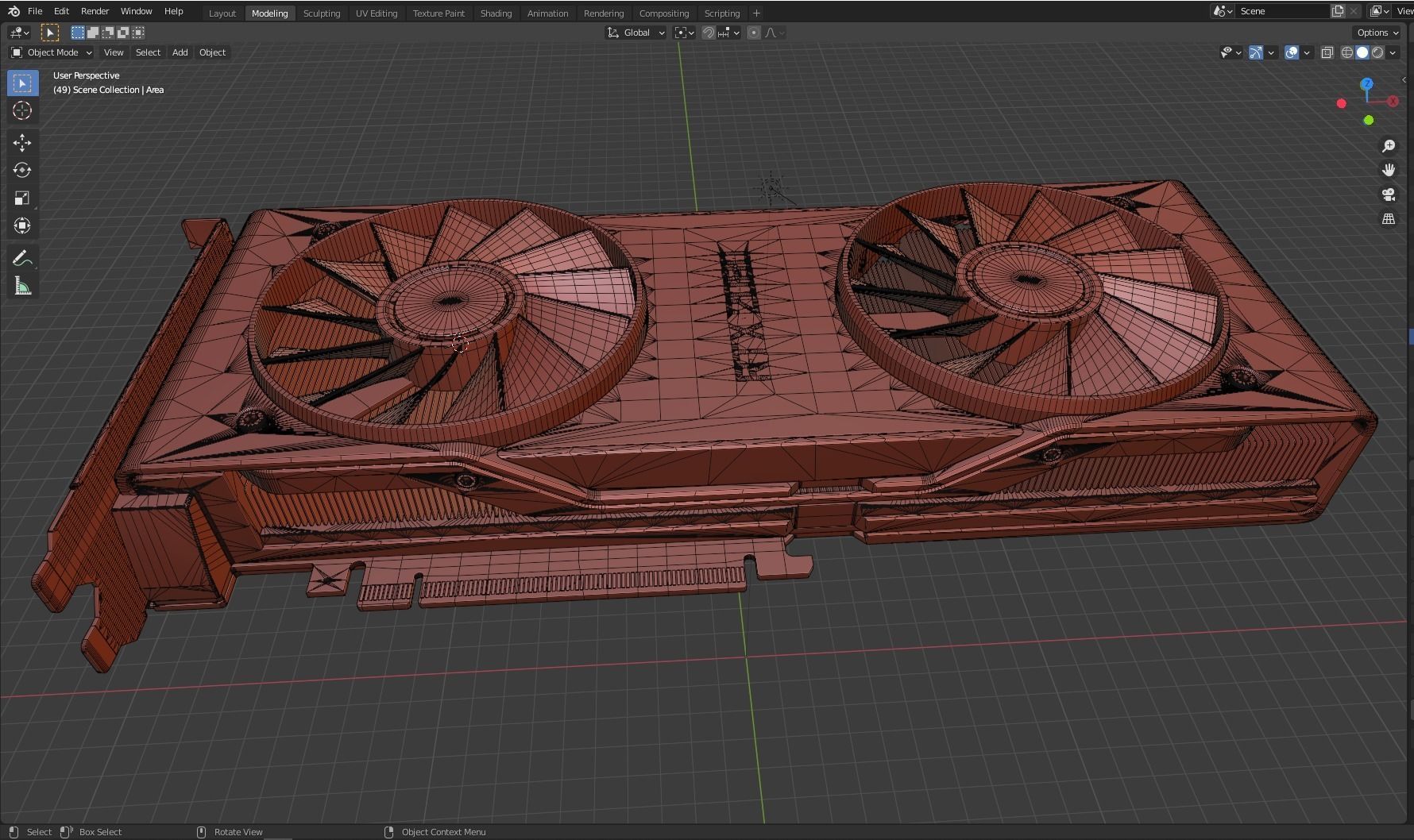The height and width of the screenshot is (840, 1414).
Task: Click the add workspace plus icon
Action: point(756,13)
